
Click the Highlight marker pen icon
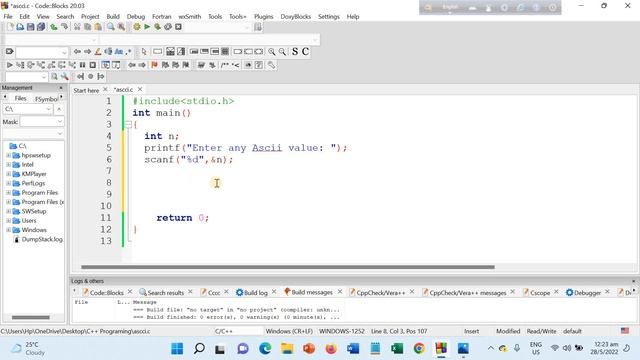tap(98, 52)
